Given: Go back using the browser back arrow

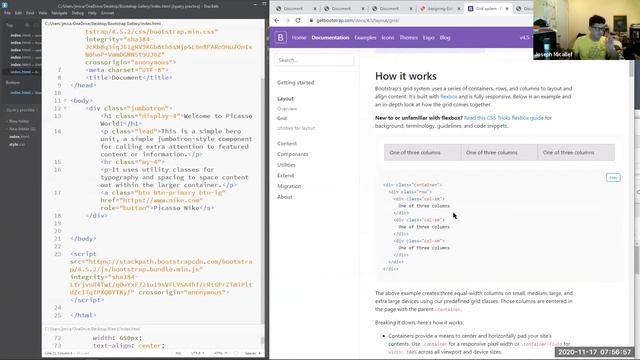Looking at the screenshot, I should tap(277, 20).
